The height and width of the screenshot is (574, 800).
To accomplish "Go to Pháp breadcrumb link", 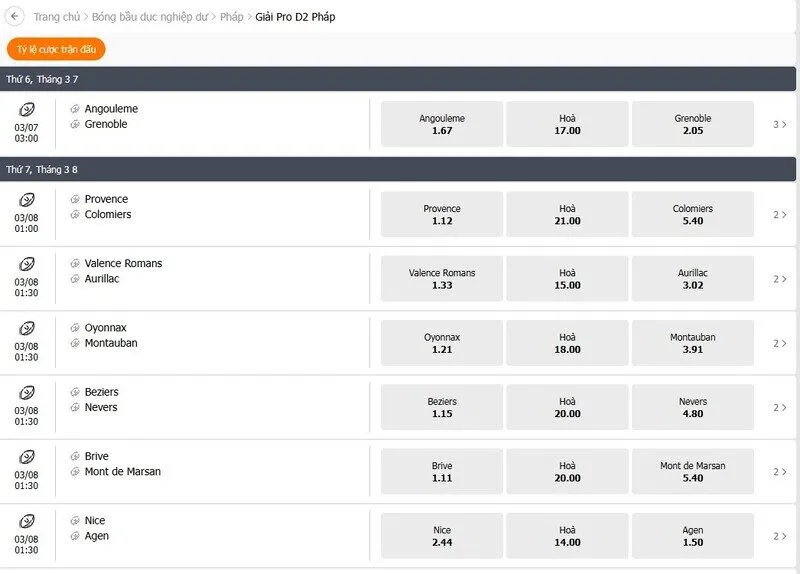I will point(231,17).
